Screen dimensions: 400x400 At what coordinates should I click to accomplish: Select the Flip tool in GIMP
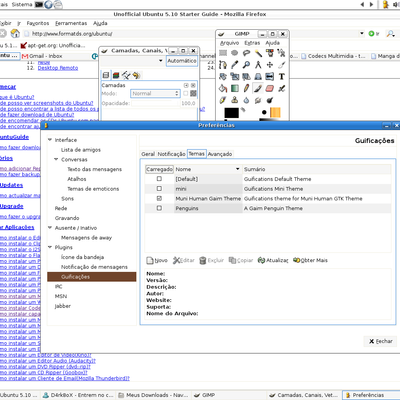tap(270, 77)
